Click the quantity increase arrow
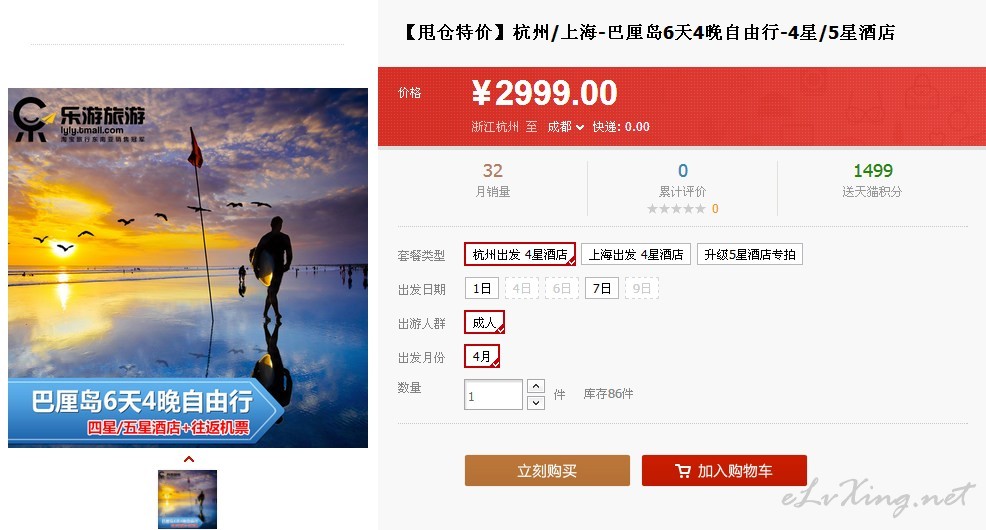Image resolution: width=986 pixels, height=530 pixels. [536, 386]
